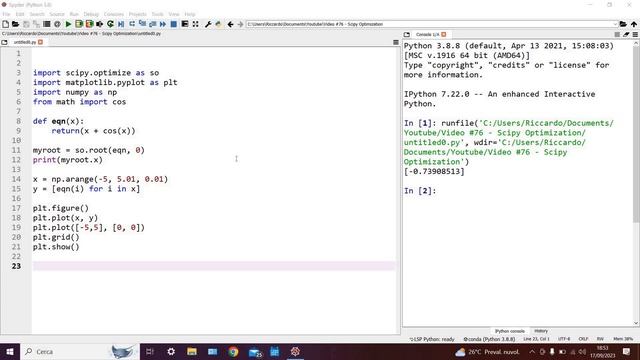Start debugging the file
Screen dimensions: 640x360
click(x=121, y=24)
